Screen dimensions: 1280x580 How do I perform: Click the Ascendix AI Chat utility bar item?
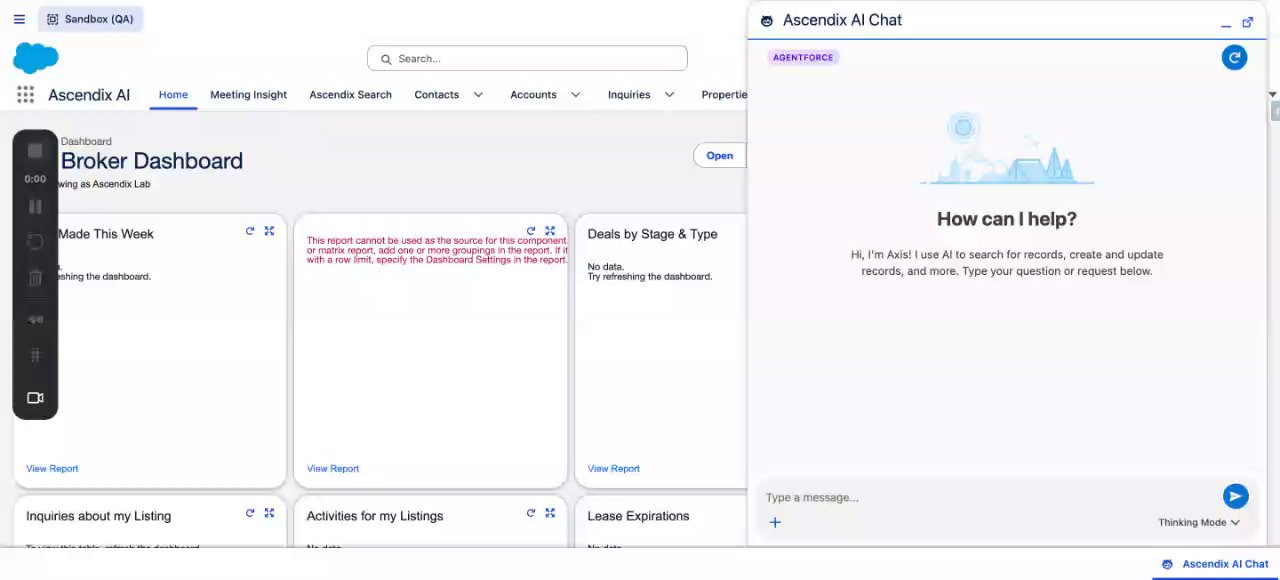click(1216, 564)
